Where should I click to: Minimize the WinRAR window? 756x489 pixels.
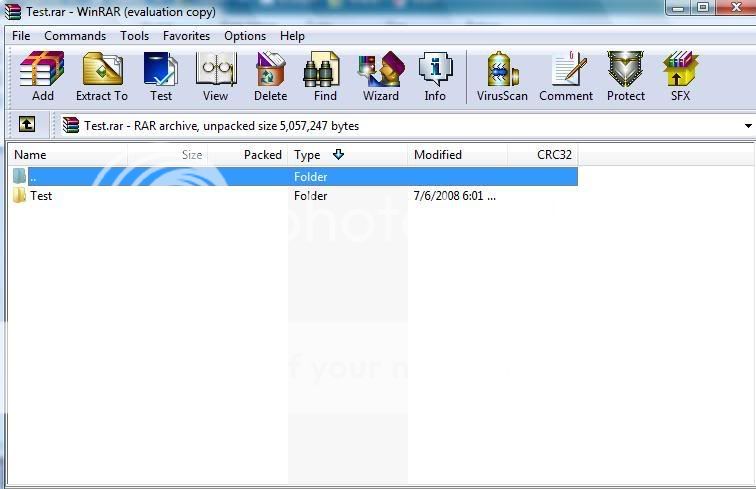pyautogui.click(x=678, y=8)
